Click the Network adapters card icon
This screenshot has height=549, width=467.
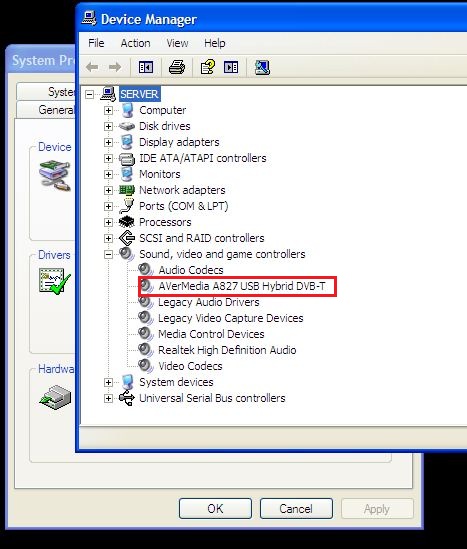tap(127, 190)
